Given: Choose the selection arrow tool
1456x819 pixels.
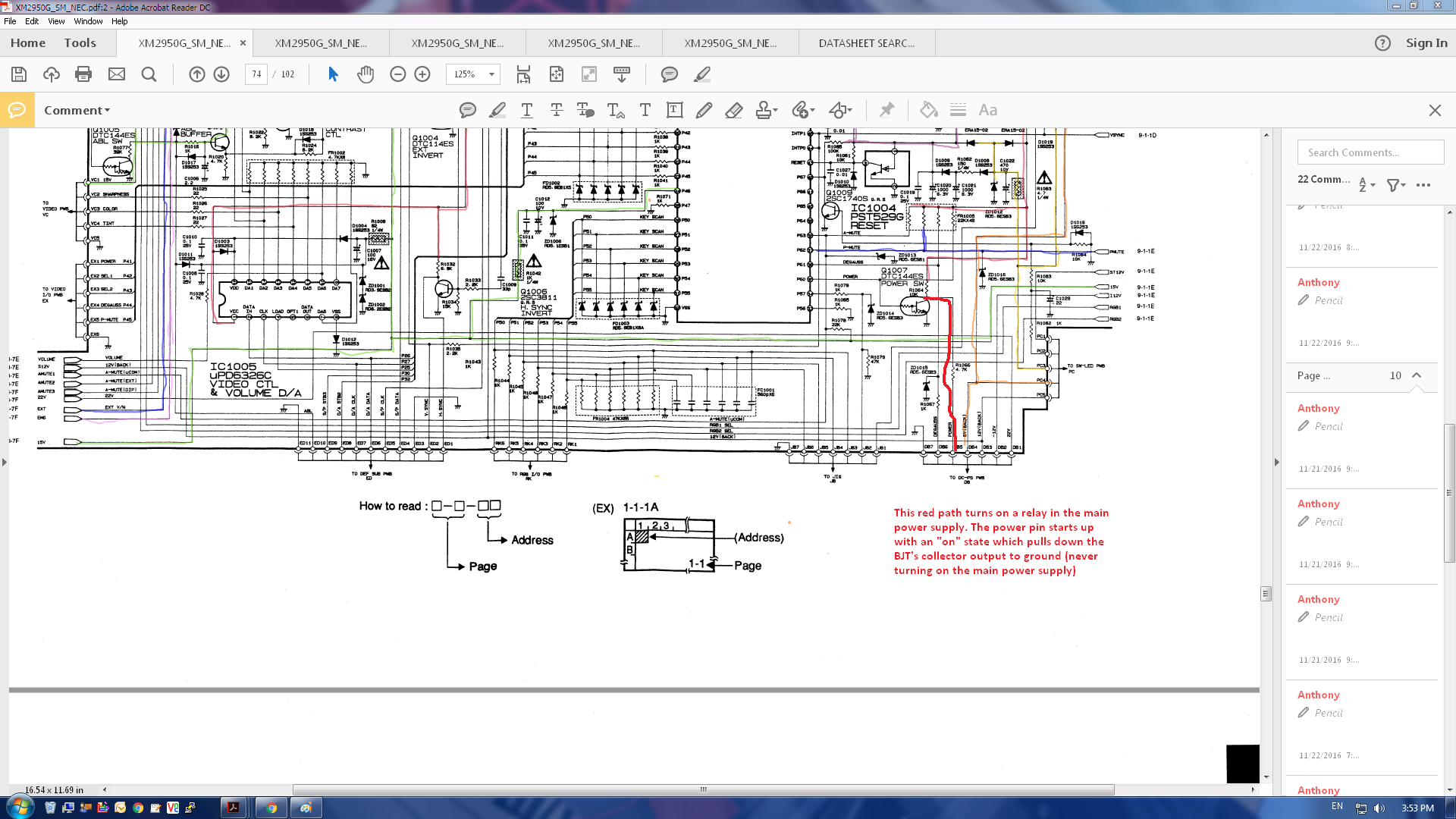Looking at the screenshot, I should (x=333, y=74).
